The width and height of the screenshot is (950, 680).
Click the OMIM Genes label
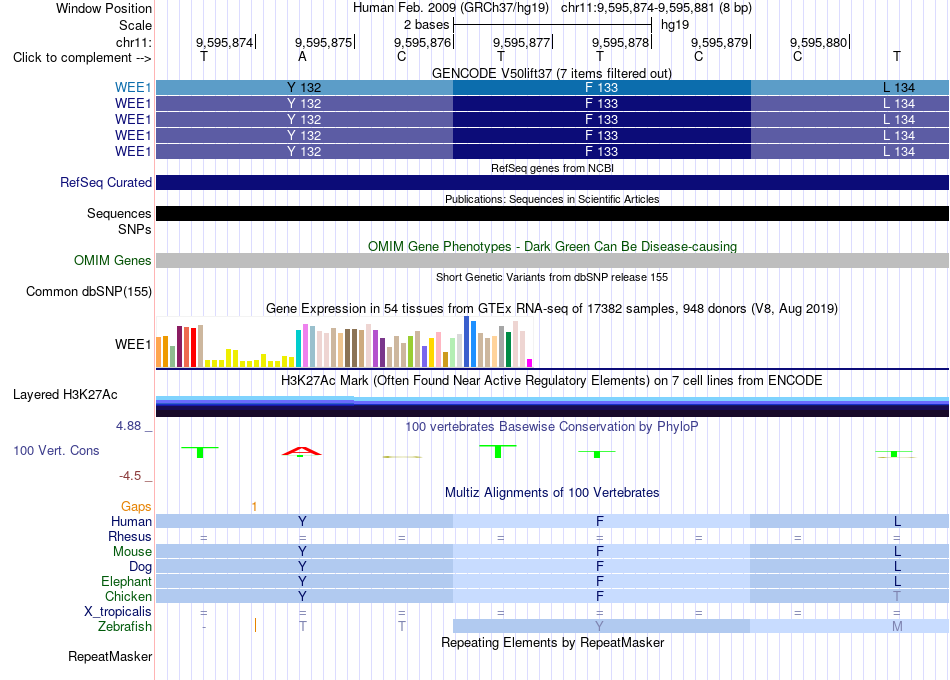coord(113,260)
